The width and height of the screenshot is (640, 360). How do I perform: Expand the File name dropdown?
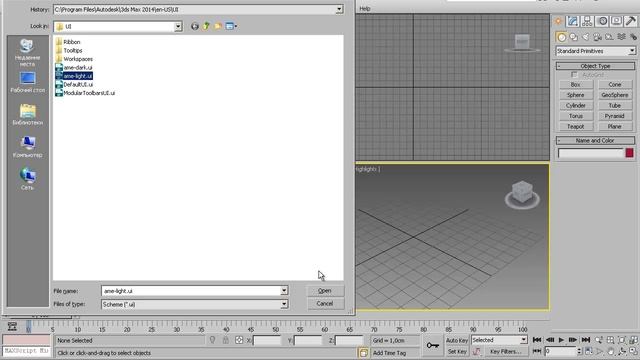(284, 291)
